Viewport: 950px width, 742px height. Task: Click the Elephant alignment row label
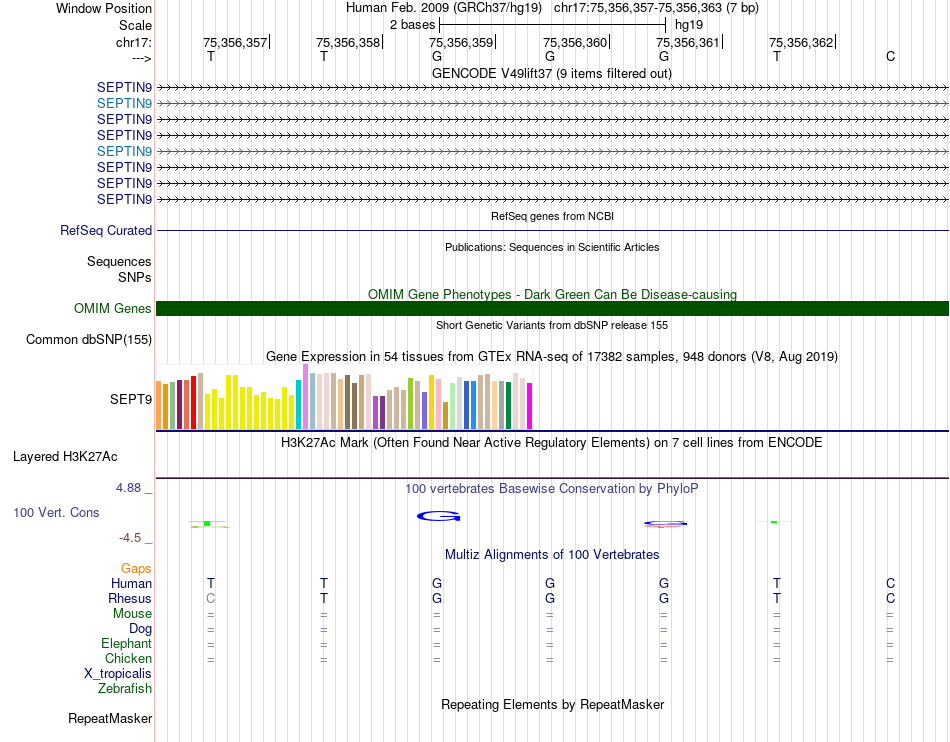pyautogui.click(x=126, y=643)
